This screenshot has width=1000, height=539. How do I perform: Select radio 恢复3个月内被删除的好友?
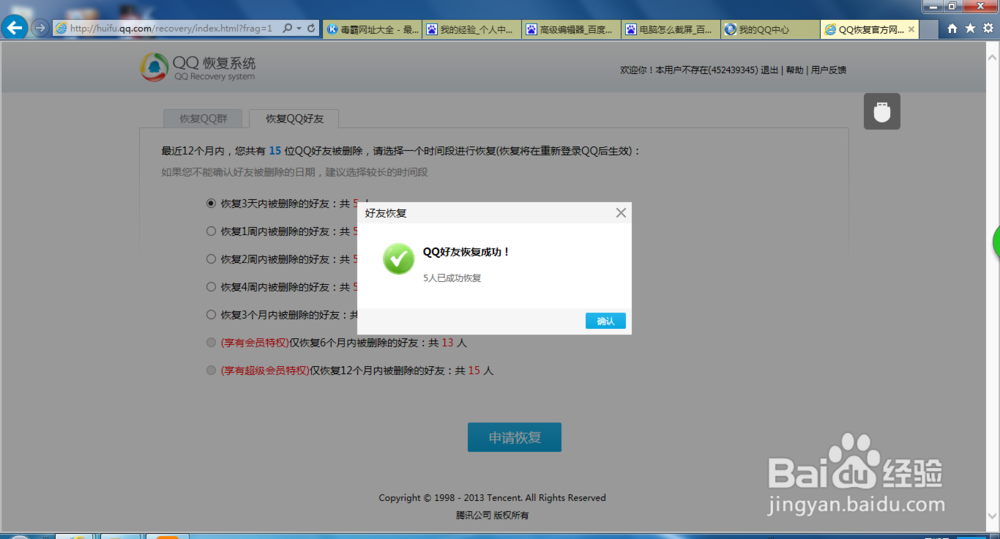tap(210, 314)
